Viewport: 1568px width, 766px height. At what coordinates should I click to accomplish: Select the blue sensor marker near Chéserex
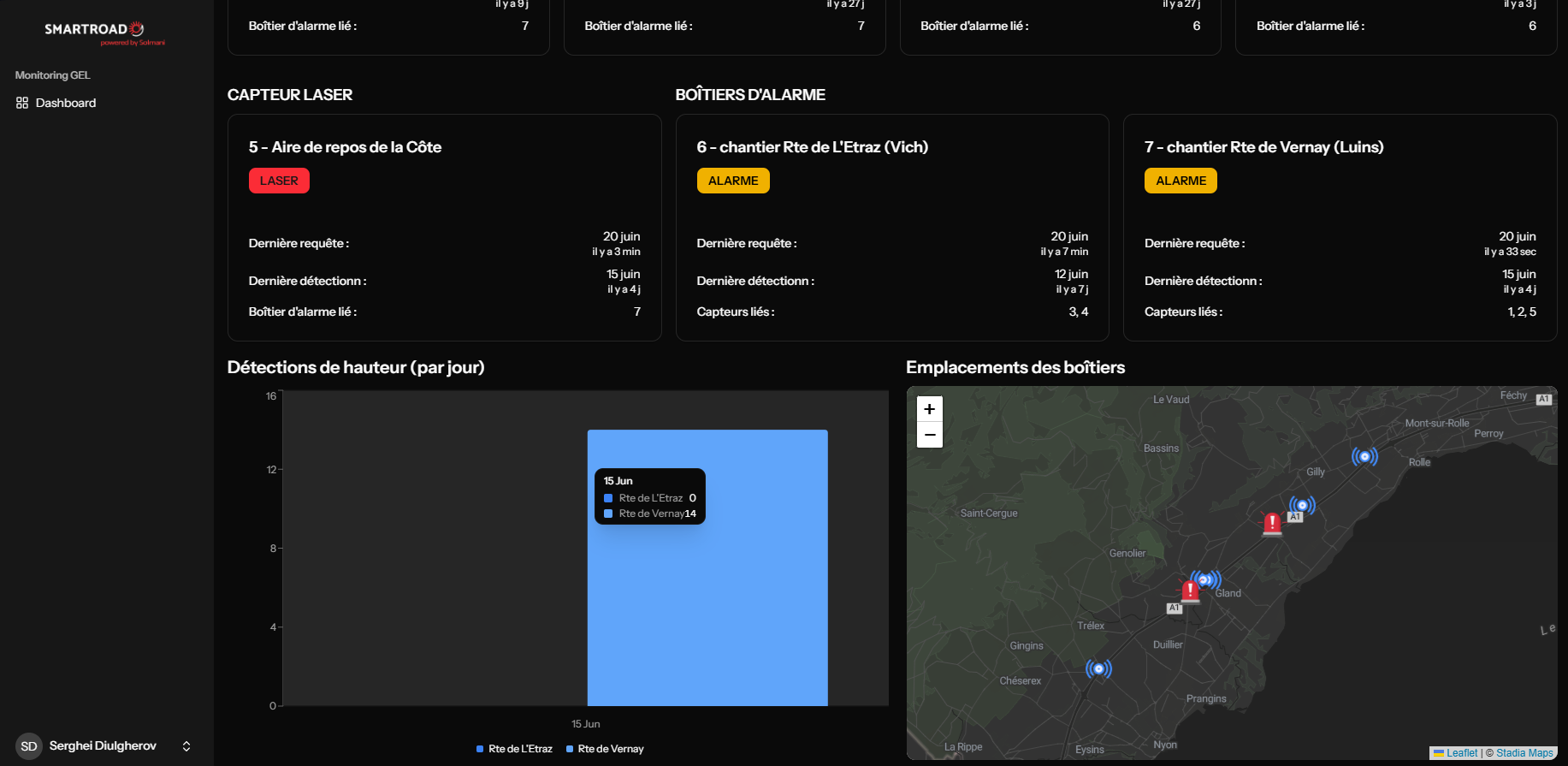tap(1098, 668)
